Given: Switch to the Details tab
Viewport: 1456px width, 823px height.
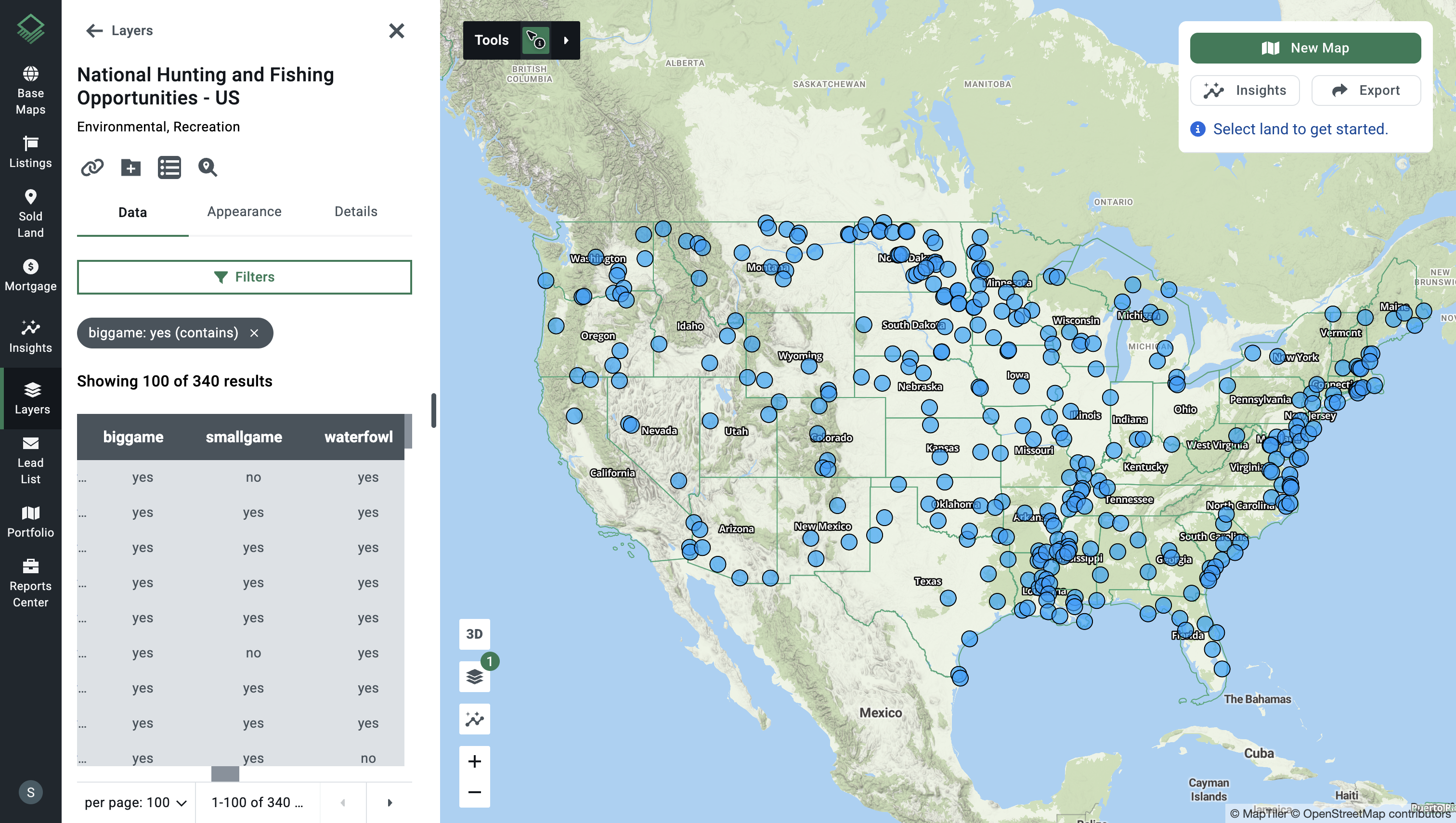Looking at the screenshot, I should [356, 211].
